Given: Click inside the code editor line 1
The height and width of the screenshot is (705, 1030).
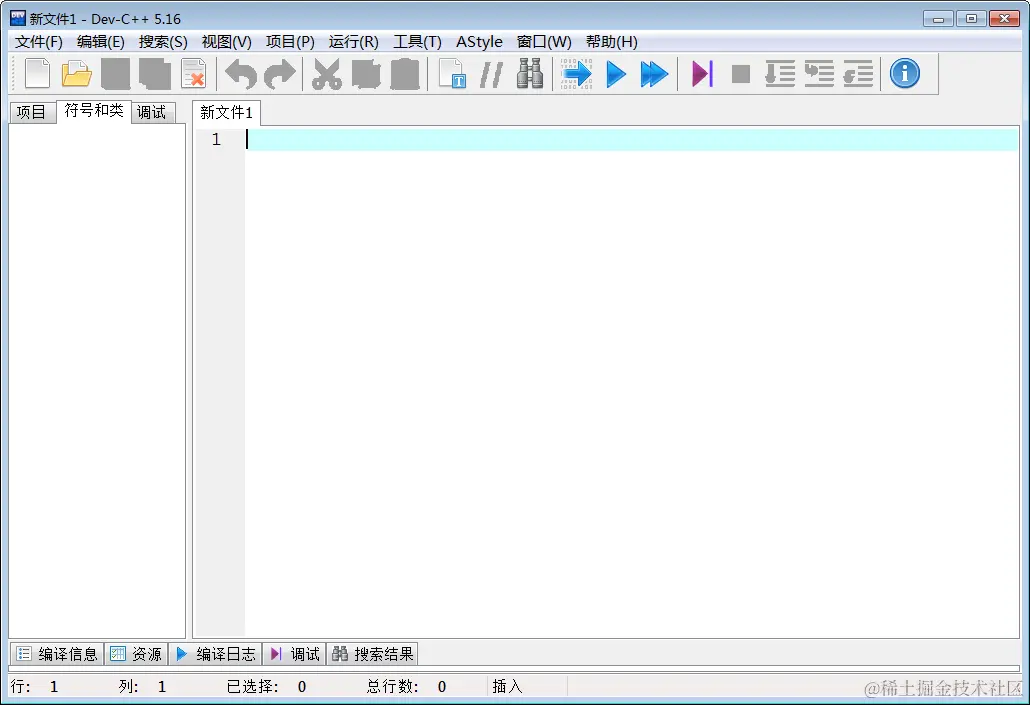Looking at the screenshot, I should tap(400, 140).
